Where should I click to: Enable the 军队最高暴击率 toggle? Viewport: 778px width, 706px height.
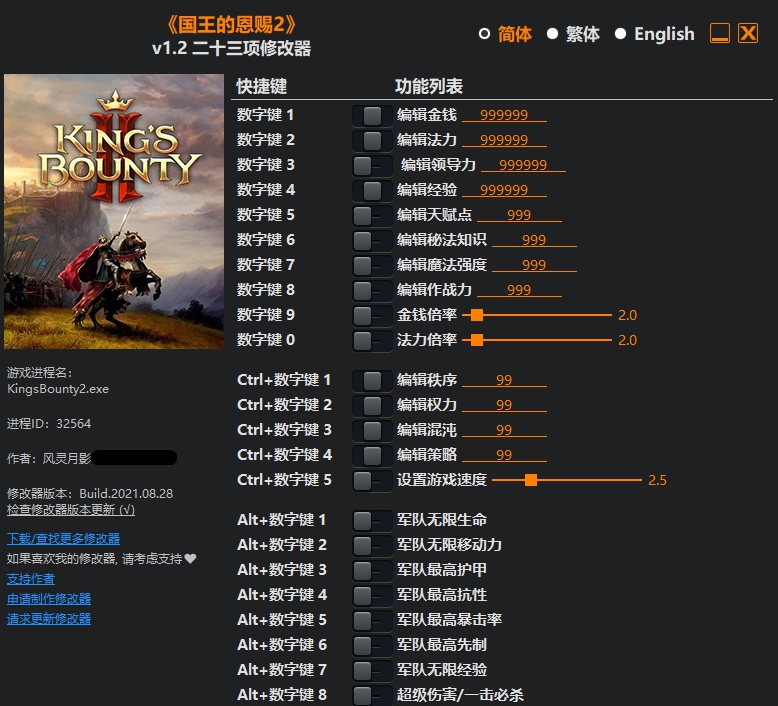click(372, 621)
